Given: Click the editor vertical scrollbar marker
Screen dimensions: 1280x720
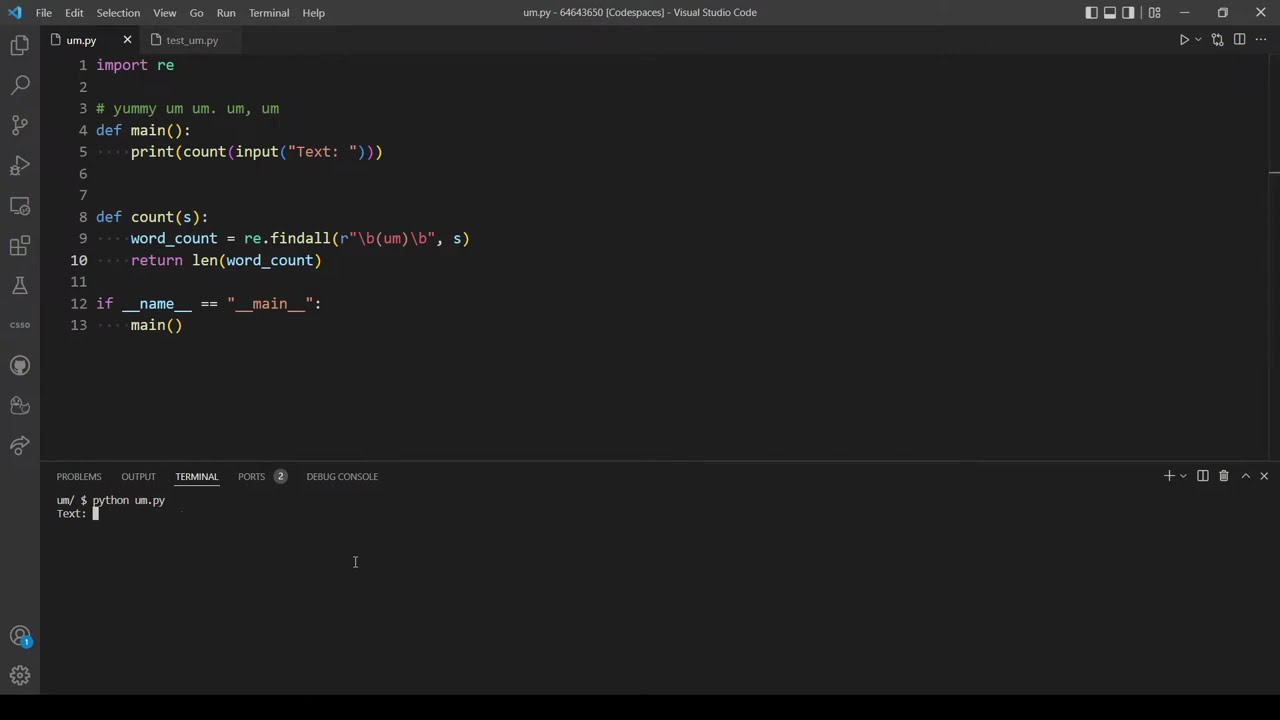Looking at the screenshot, I should coord(1274,173).
